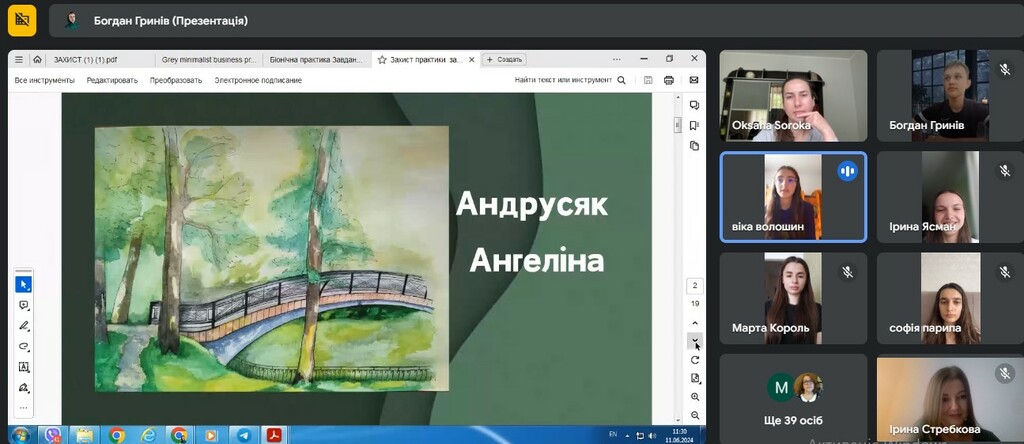Choose the highlighter pen tool

pos(24,326)
